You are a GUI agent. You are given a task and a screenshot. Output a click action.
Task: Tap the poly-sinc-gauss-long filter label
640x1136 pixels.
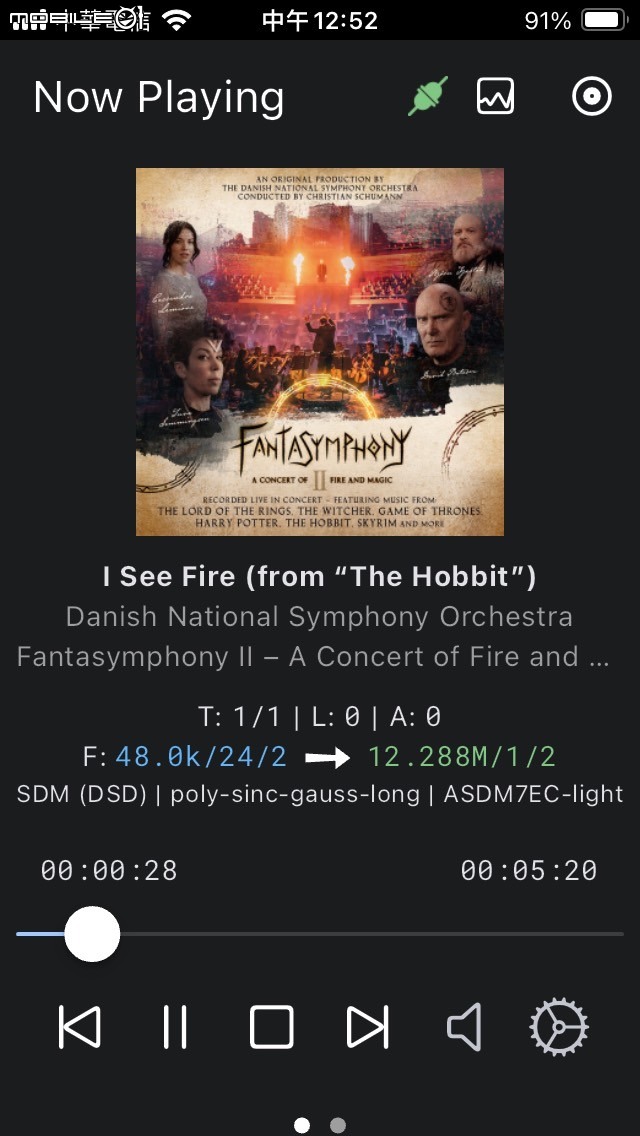point(295,794)
